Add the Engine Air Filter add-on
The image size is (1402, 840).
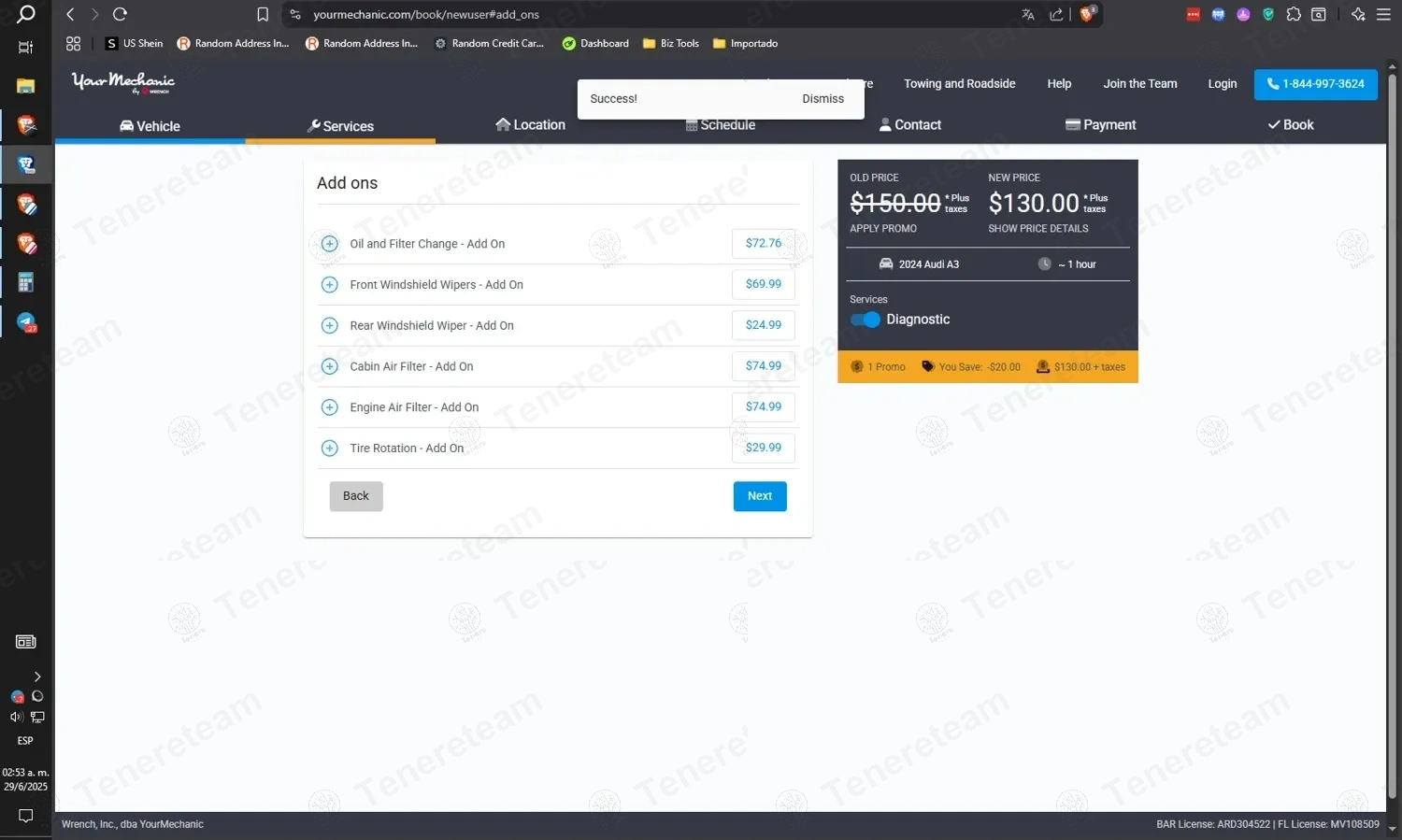click(x=329, y=407)
